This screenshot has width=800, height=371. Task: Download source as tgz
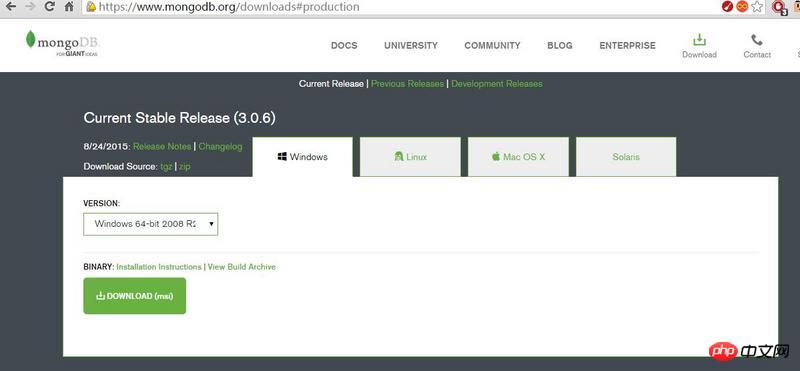[166, 166]
